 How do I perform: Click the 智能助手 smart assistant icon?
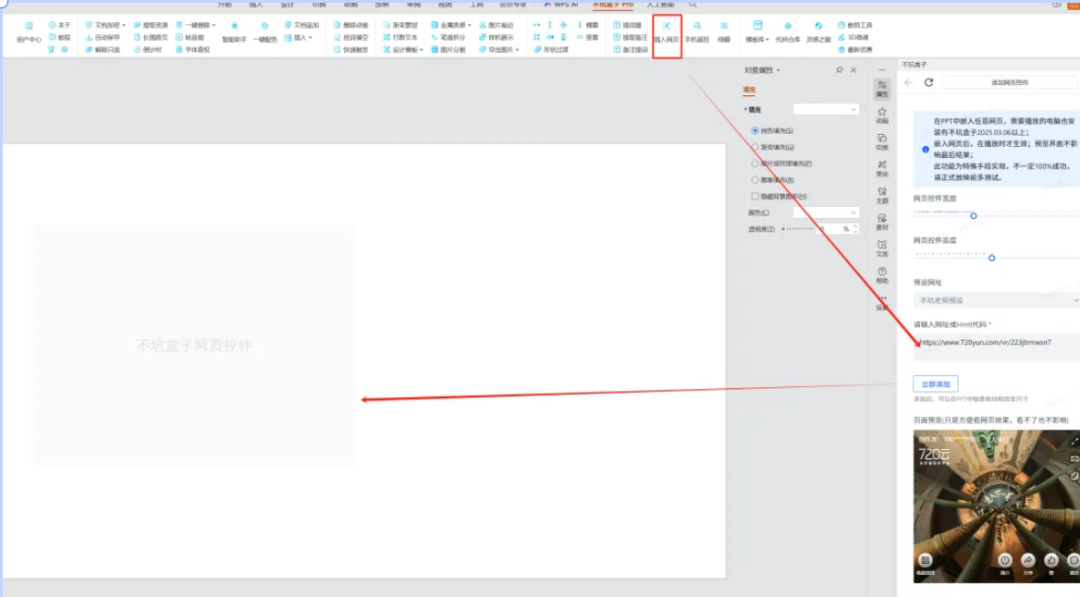pyautogui.click(x=233, y=30)
